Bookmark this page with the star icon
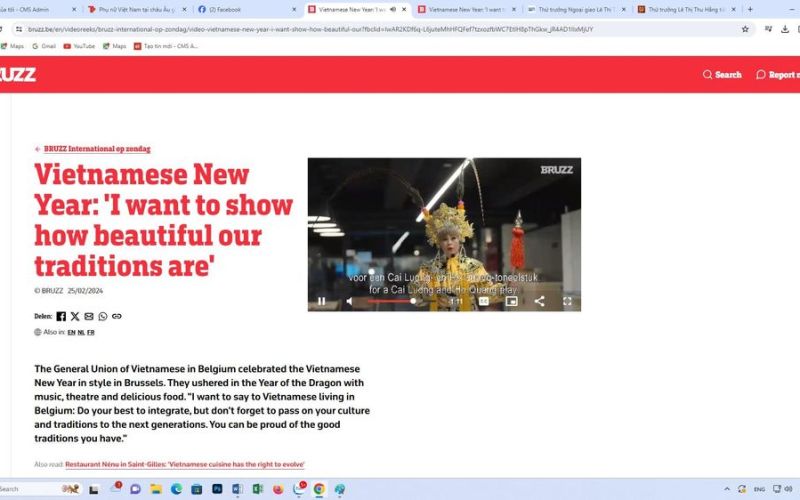Viewport: 800px width, 500px height. 745,29
